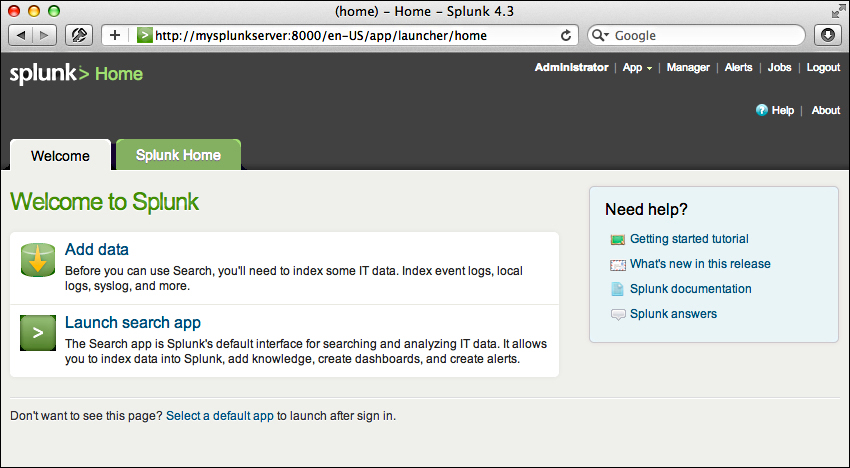Viewport: 850px width, 468px height.
Task: Click the Welcome to Splunk heading
Action: (x=105, y=202)
